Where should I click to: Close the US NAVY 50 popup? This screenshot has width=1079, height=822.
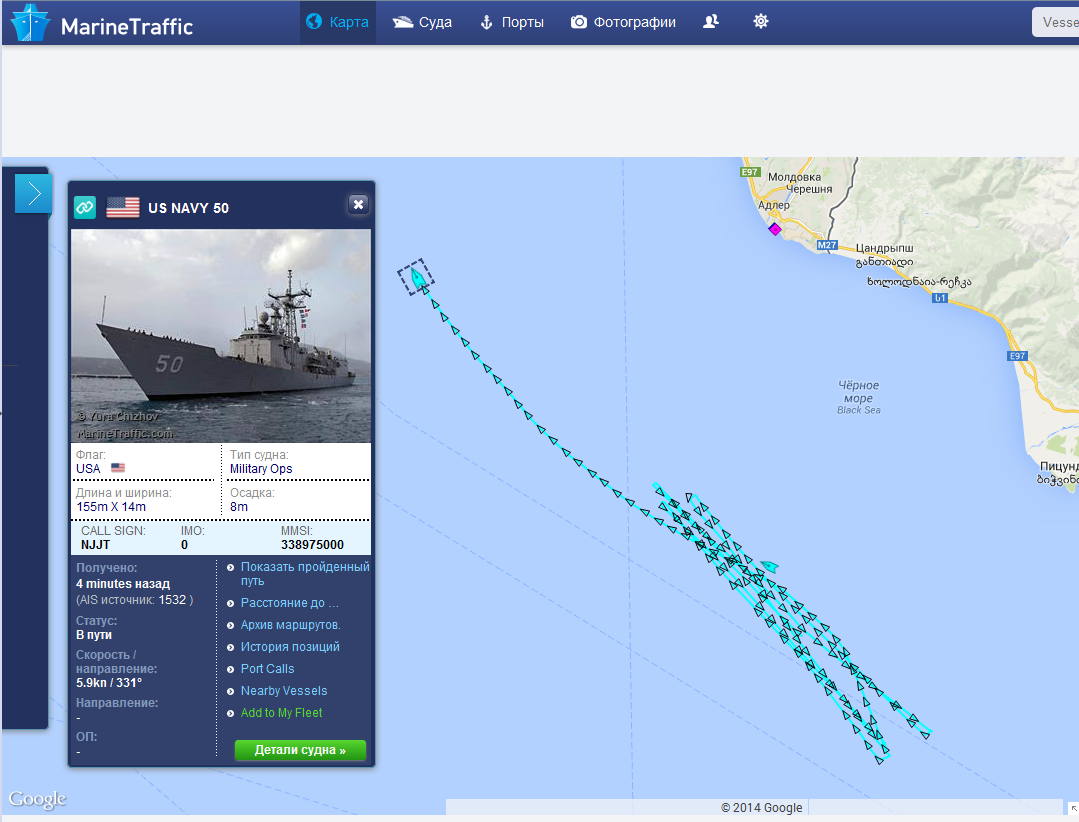pyautogui.click(x=358, y=204)
